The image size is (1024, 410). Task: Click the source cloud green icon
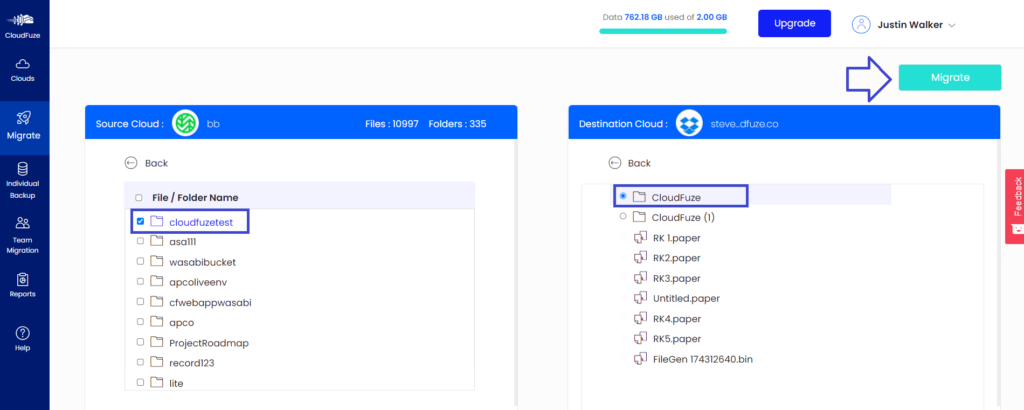(185, 124)
